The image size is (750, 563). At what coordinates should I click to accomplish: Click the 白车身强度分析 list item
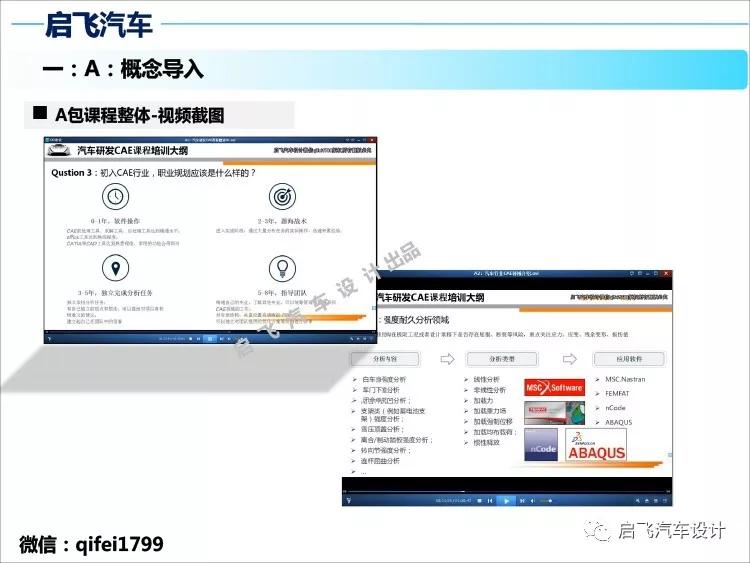(384, 379)
